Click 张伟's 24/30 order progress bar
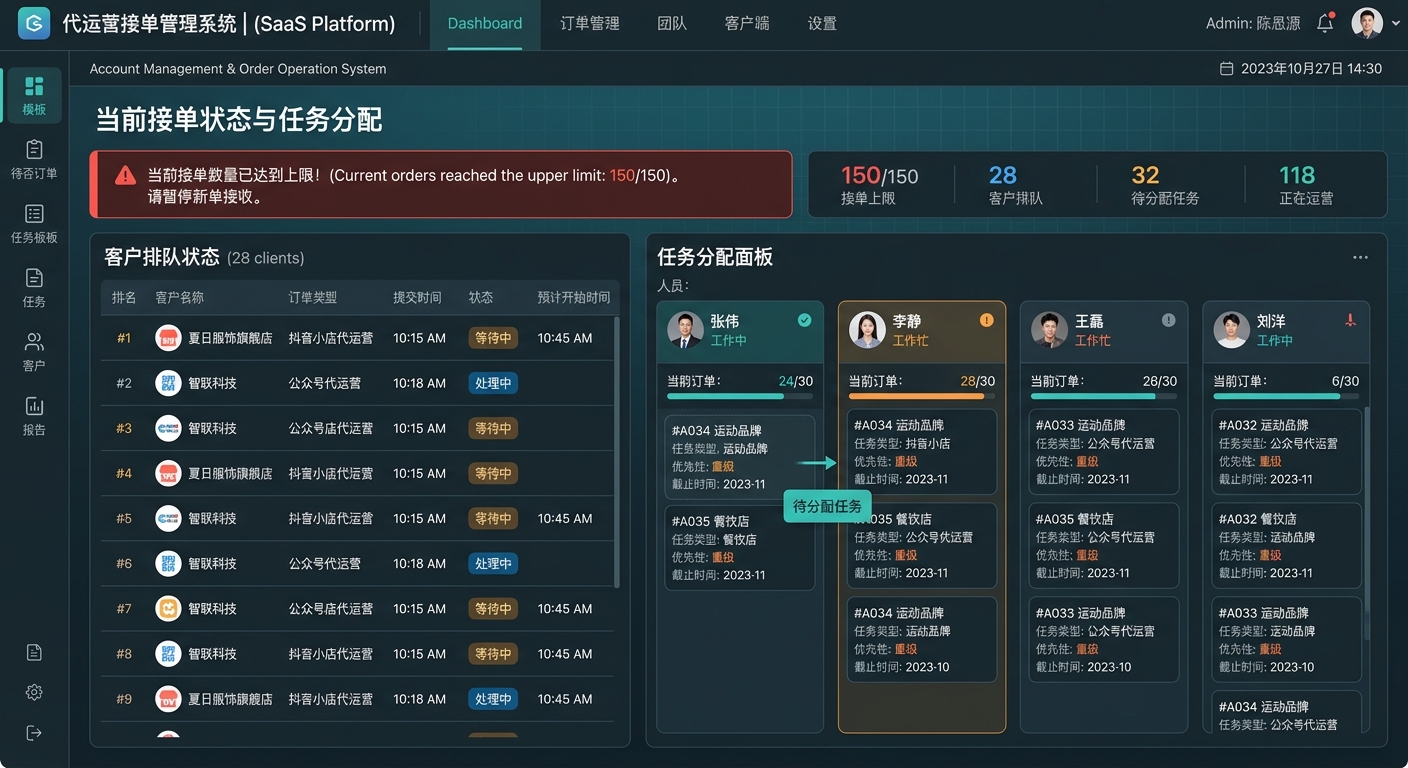Image resolution: width=1408 pixels, height=768 pixels. tap(740, 397)
